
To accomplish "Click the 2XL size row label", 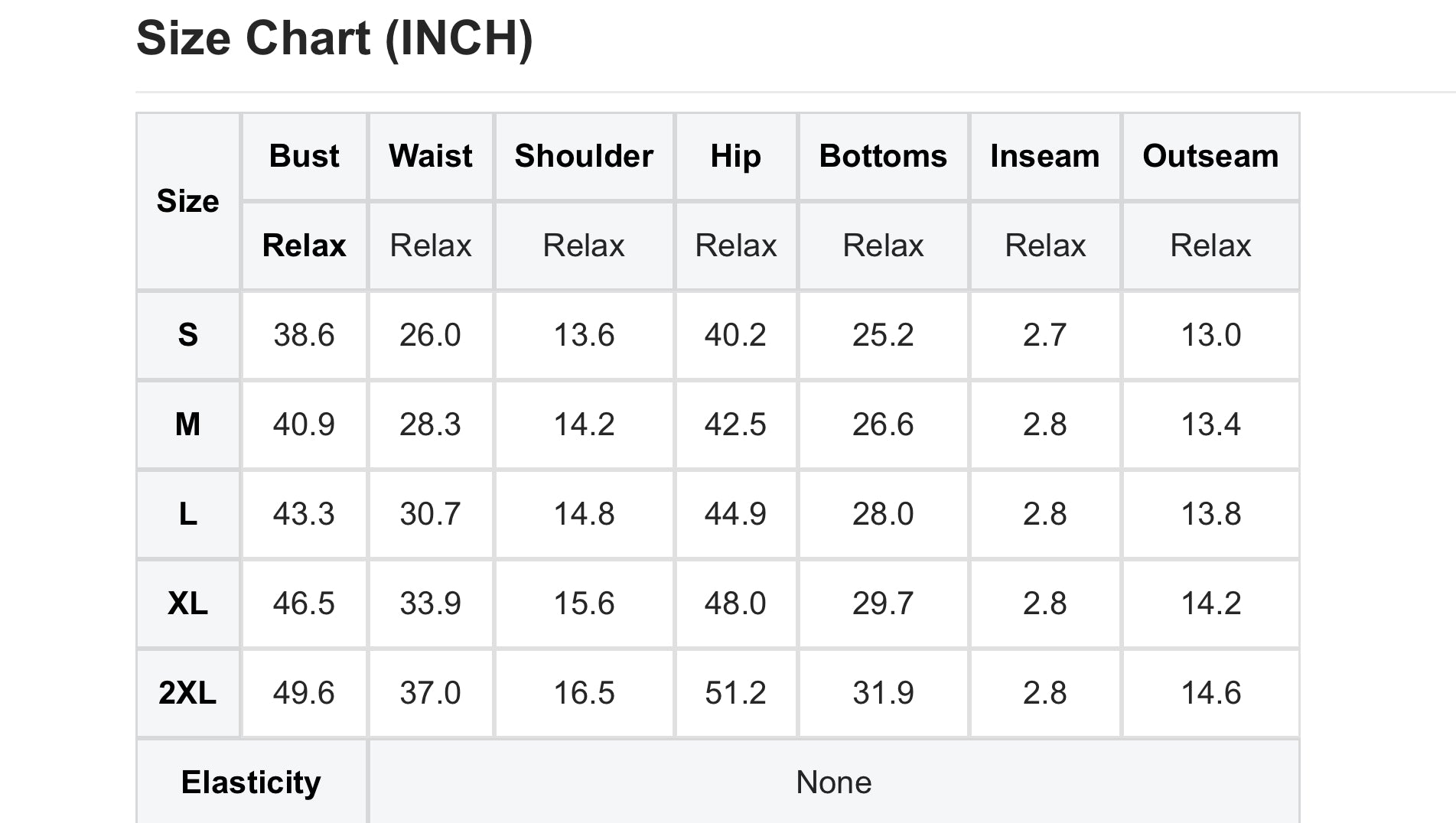I will 187,693.
